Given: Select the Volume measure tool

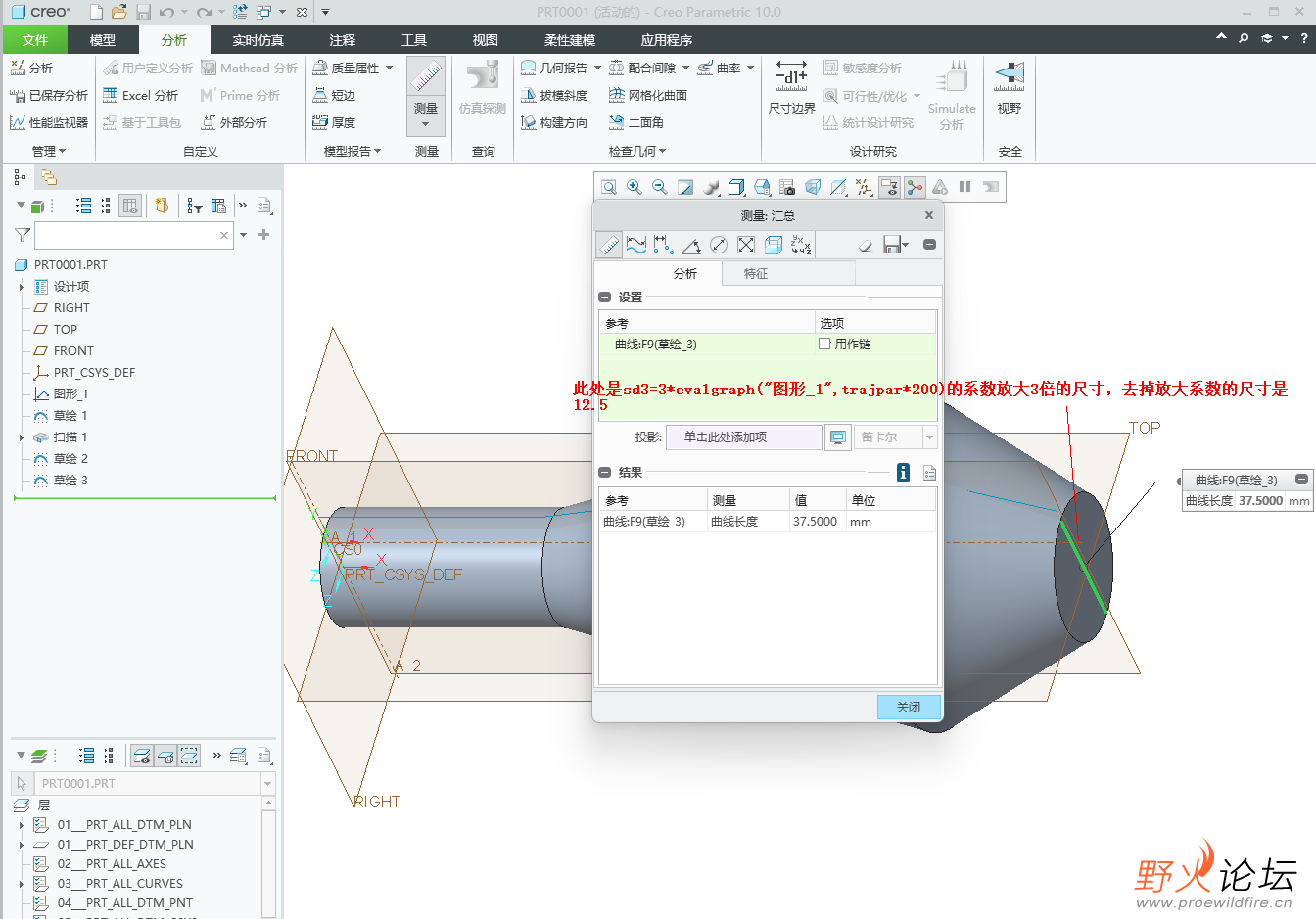Looking at the screenshot, I should point(774,245).
